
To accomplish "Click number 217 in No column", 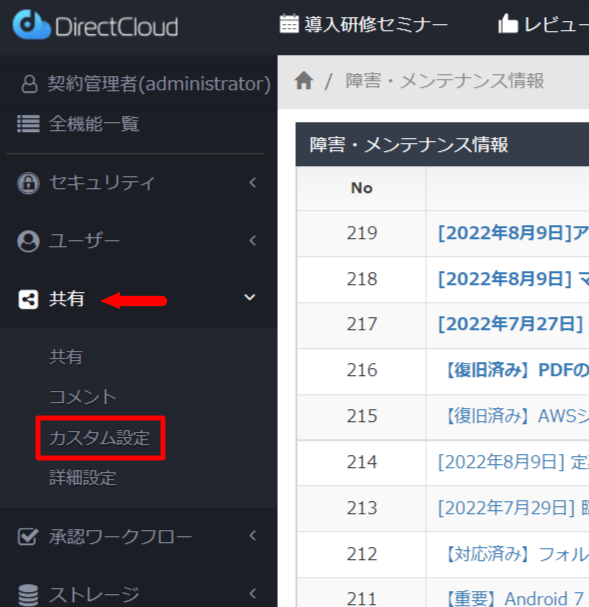I will point(362,324).
